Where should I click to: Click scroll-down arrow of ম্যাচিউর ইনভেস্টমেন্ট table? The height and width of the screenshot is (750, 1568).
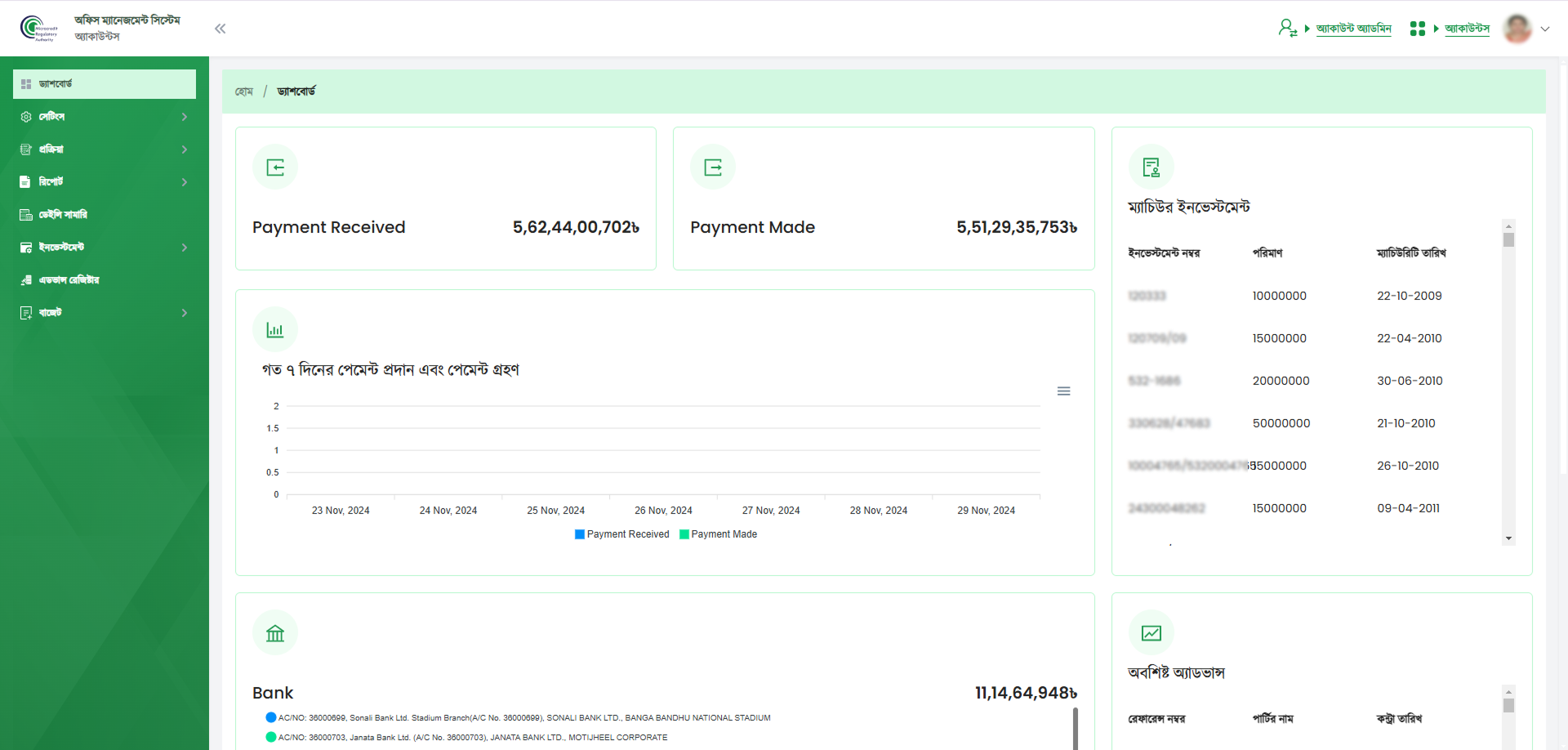[1508, 538]
